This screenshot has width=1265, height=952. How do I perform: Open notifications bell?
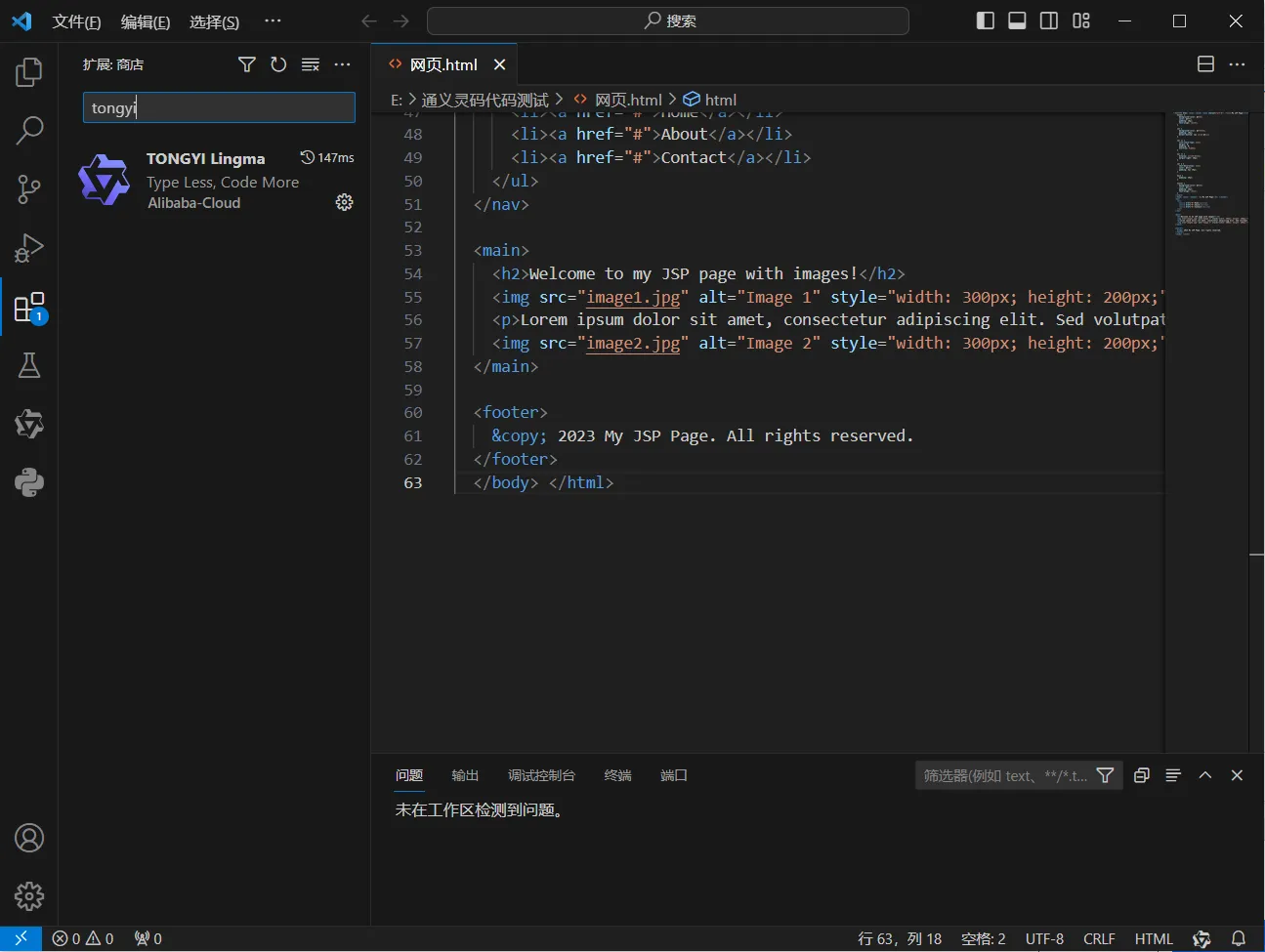point(1239,938)
